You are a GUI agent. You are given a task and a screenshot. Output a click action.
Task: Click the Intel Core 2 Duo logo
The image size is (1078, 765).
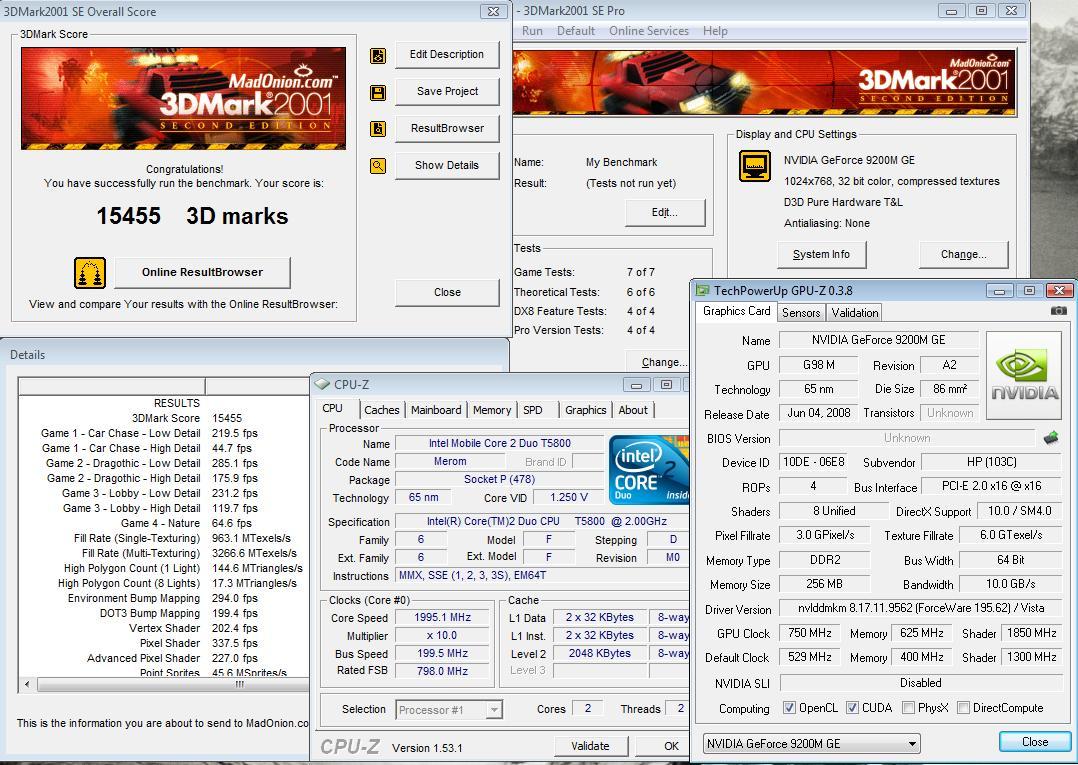pyautogui.click(x=648, y=470)
